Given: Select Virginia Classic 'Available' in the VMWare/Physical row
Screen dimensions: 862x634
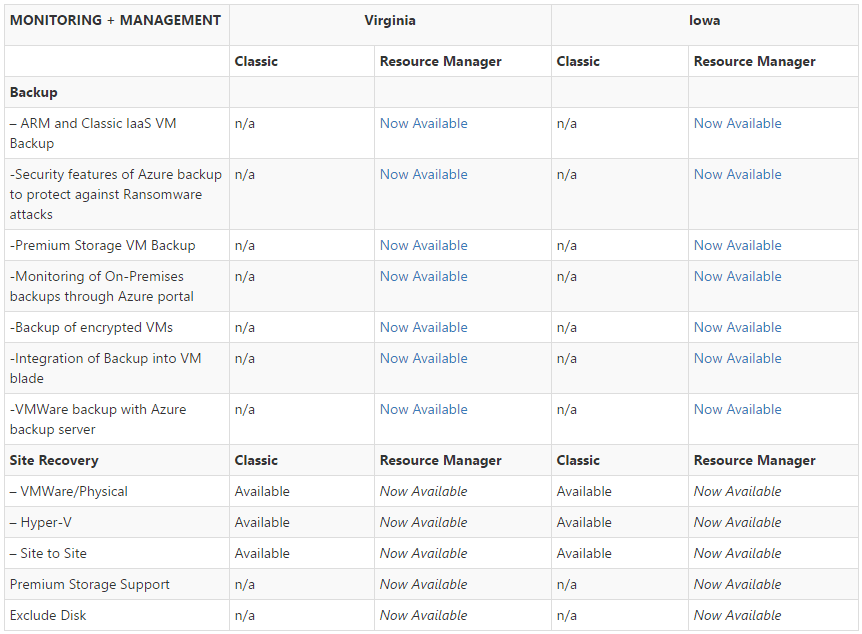Looking at the screenshot, I should [x=262, y=491].
